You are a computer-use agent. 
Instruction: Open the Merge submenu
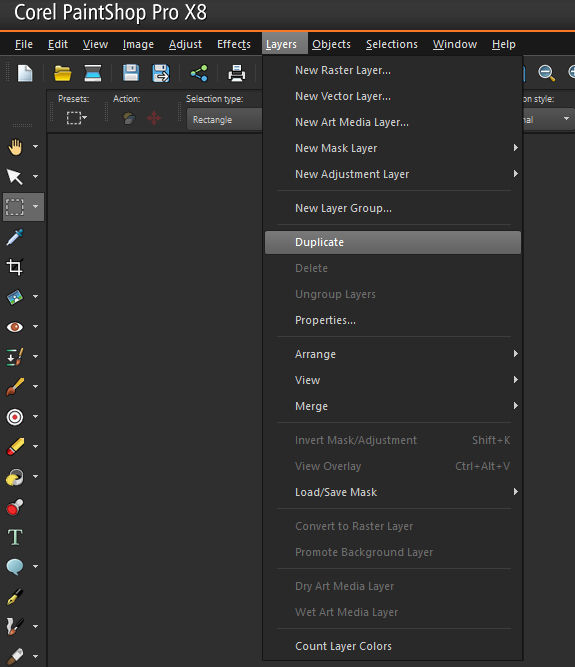tap(393, 406)
